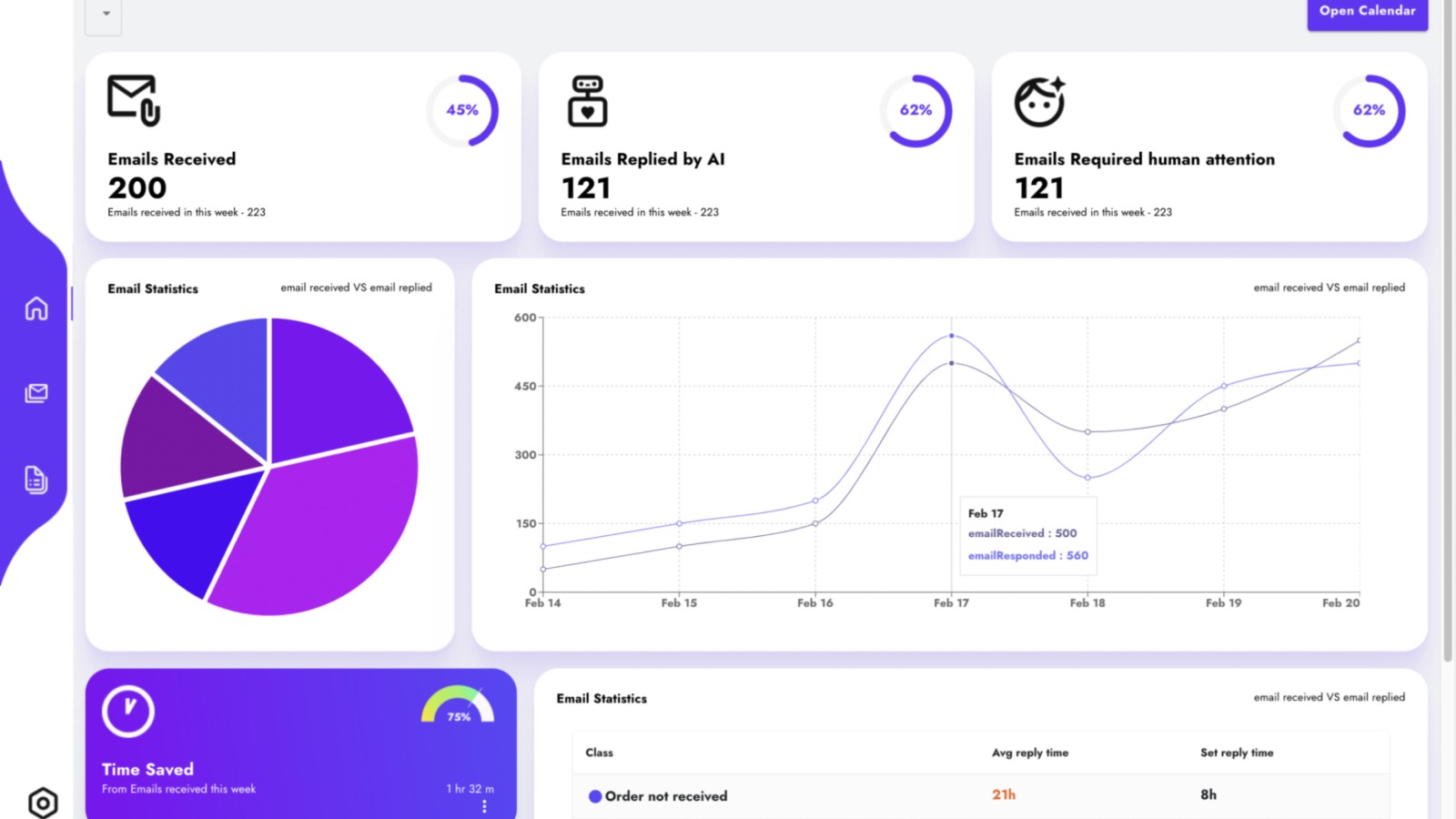
Task: Click 62% ring on human attention card
Action: coord(1370,110)
